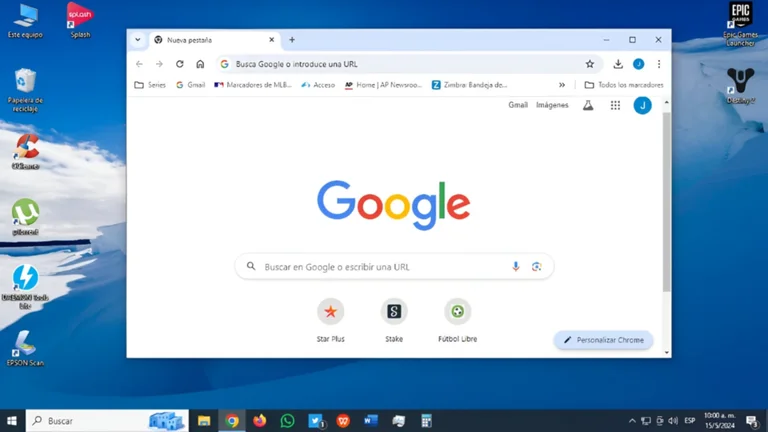Open Chrome profile avatar in toolbar
The width and height of the screenshot is (768, 432).
[x=639, y=64]
